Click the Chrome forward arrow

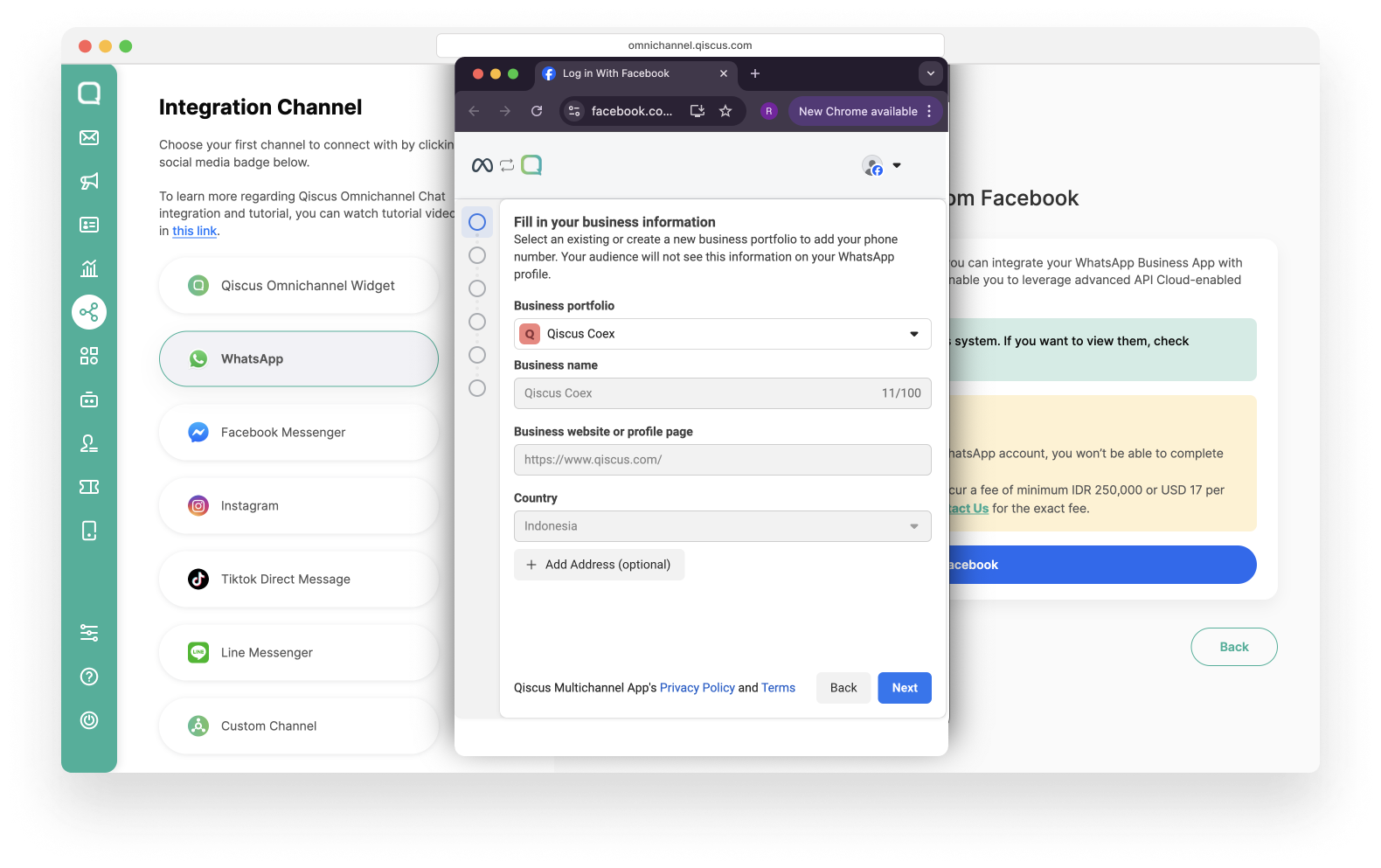(505, 111)
